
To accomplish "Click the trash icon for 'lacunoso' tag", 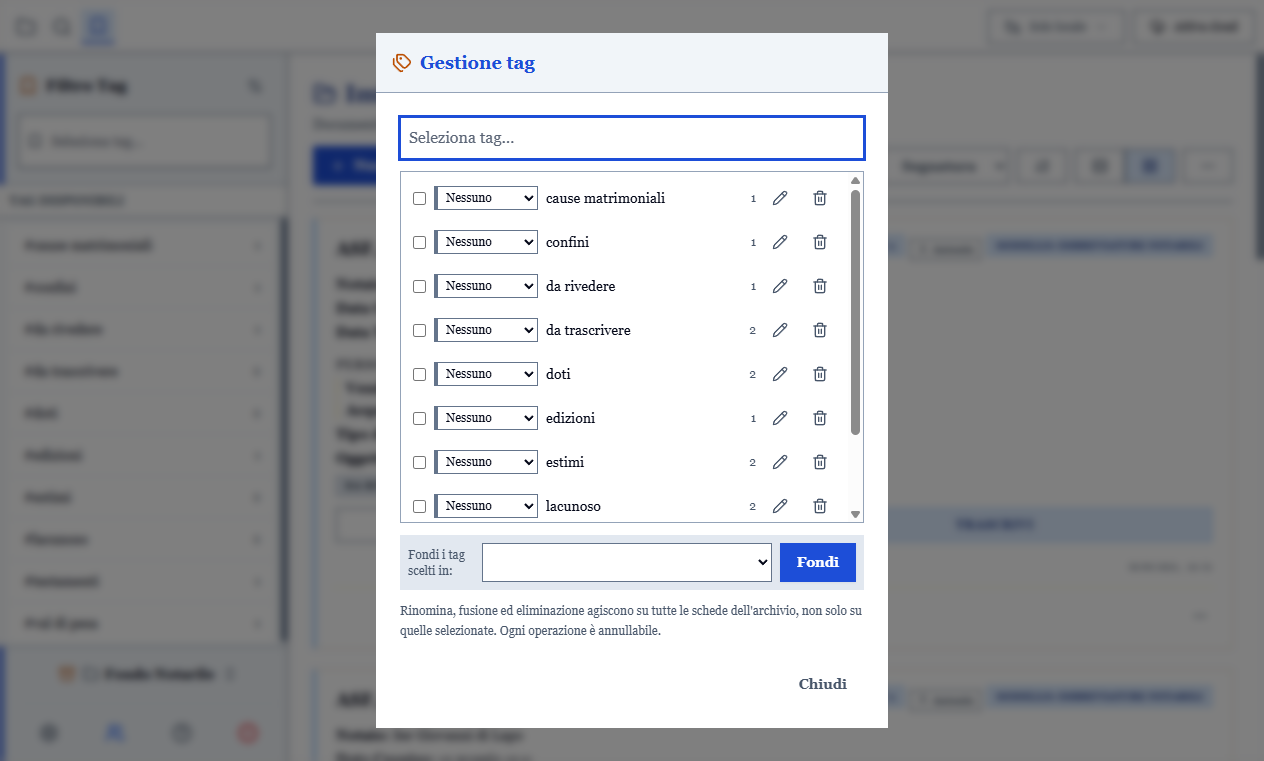I will click(x=820, y=506).
